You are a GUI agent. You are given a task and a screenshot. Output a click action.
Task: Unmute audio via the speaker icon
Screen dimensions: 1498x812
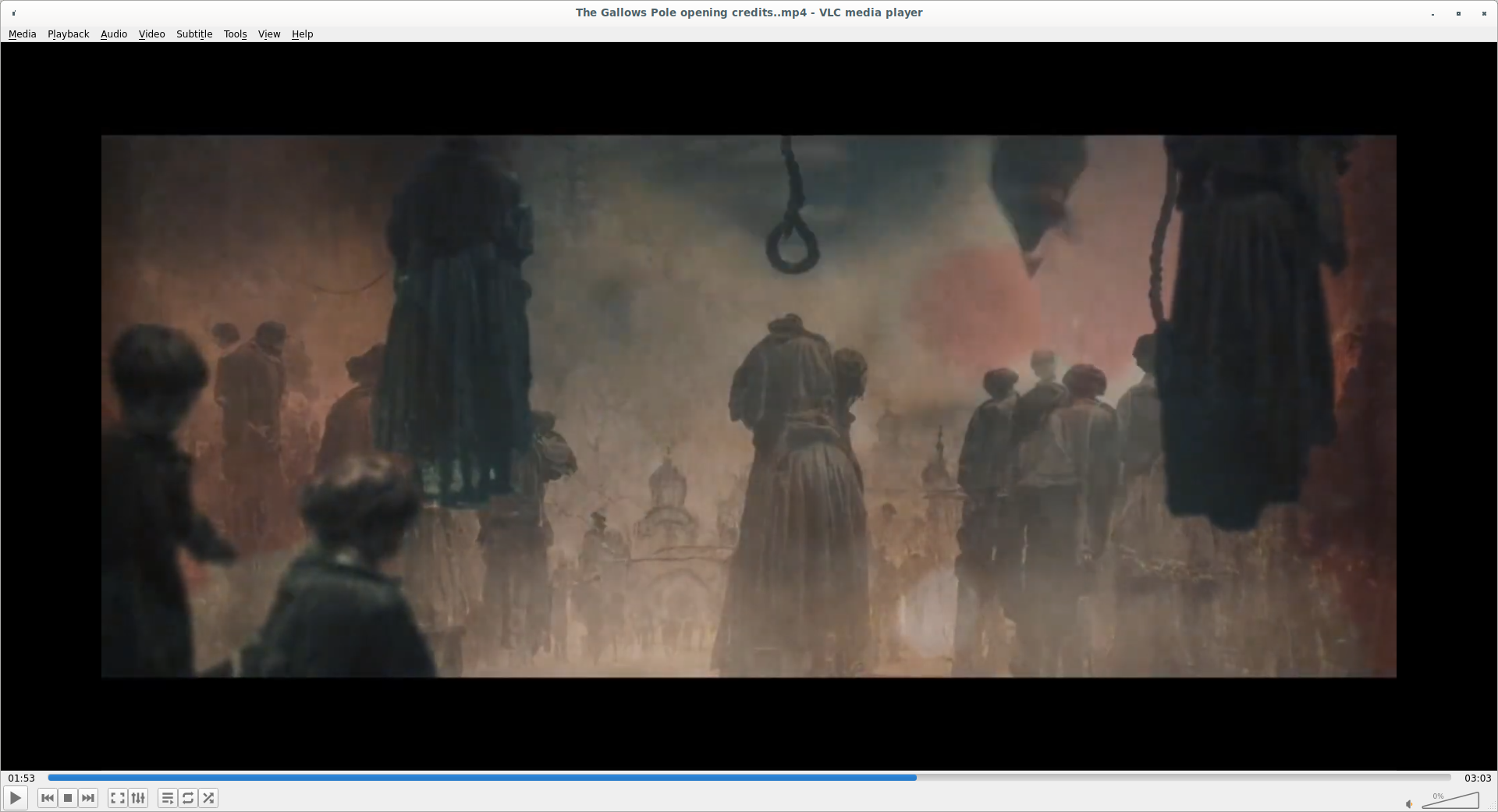pos(1409,804)
